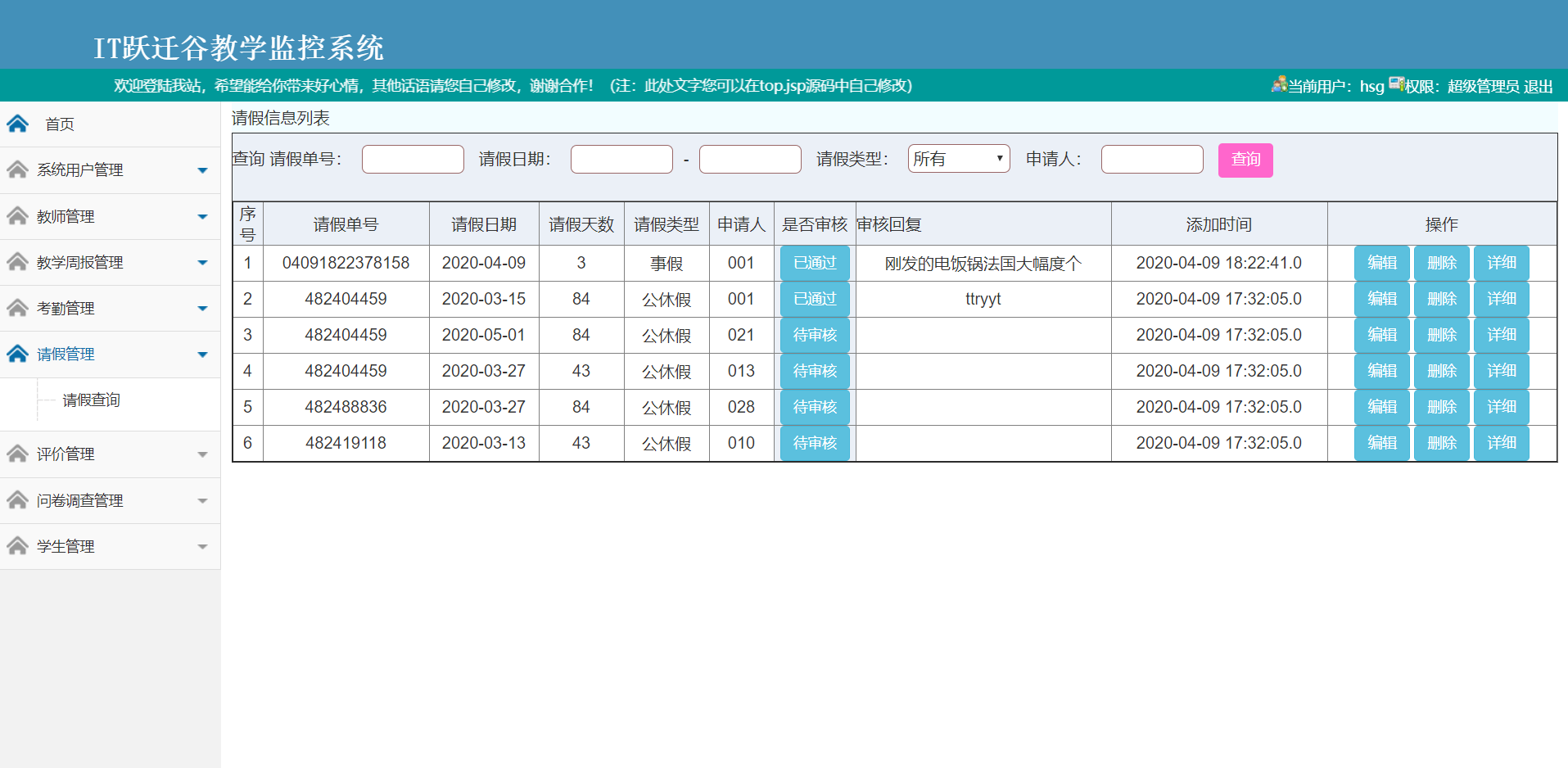Focus the 请假日期 end date input
The image size is (1568, 768).
coord(750,159)
